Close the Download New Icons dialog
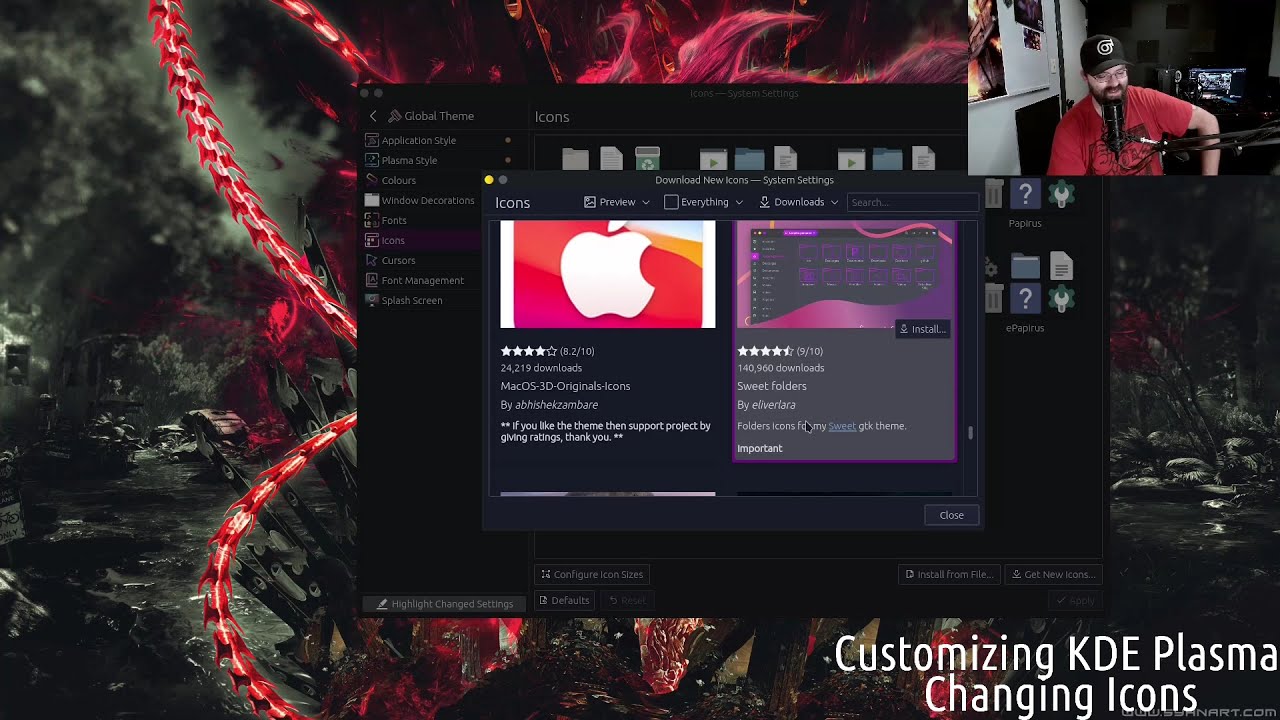 tap(951, 515)
